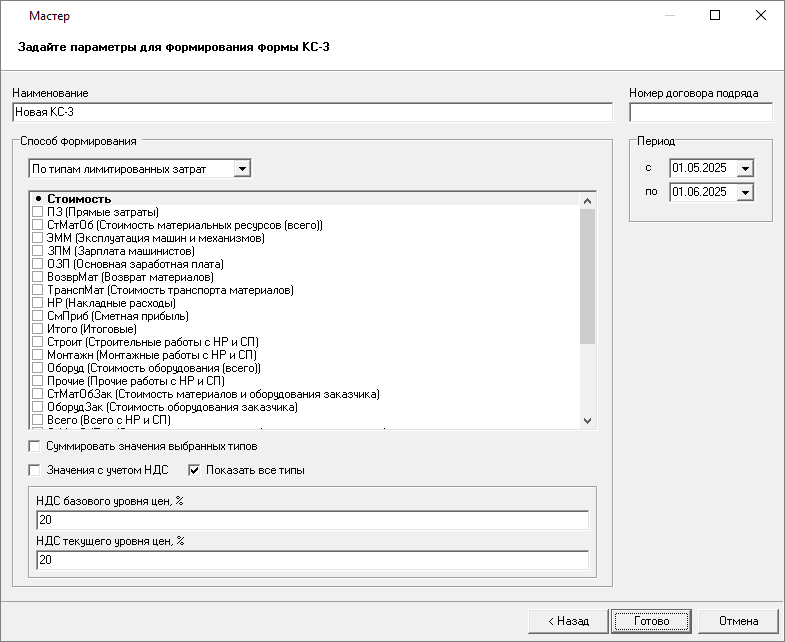Click the Наименование text field
The height and width of the screenshot is (642, 785).
pyautogui.click(x=312, y=112)
